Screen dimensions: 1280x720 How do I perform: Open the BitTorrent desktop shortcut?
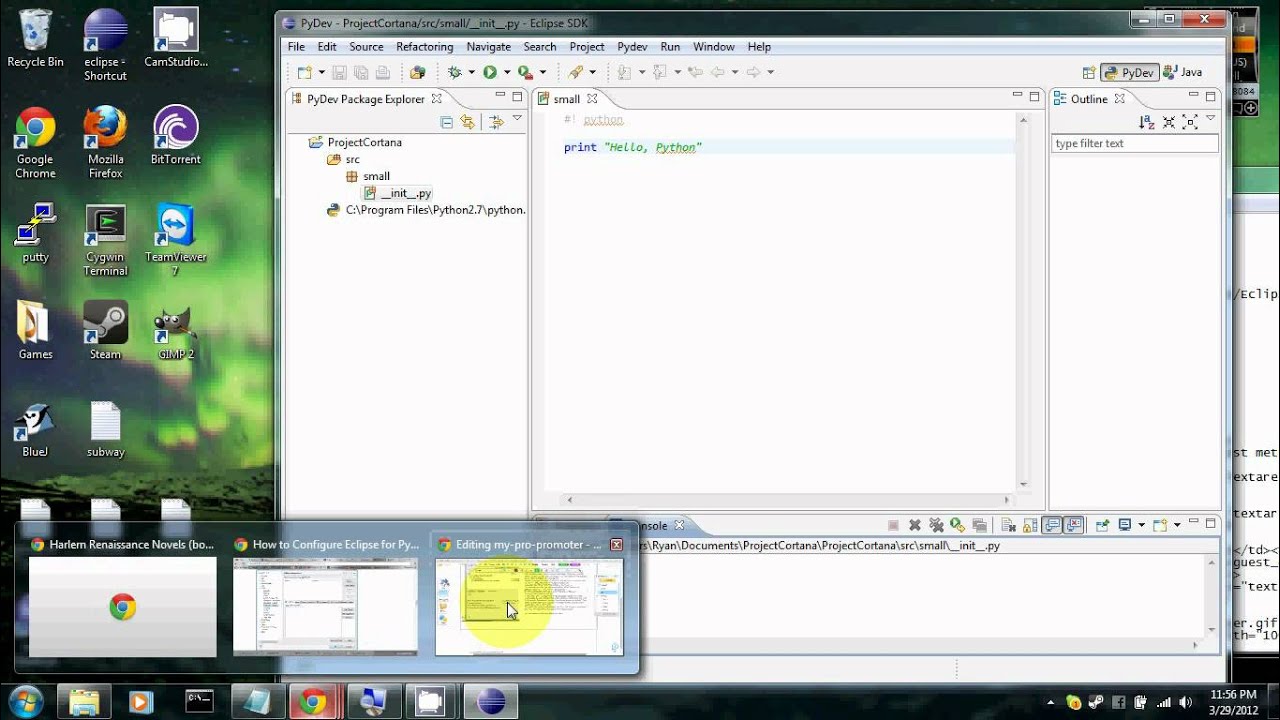click(x=176, y=135)
